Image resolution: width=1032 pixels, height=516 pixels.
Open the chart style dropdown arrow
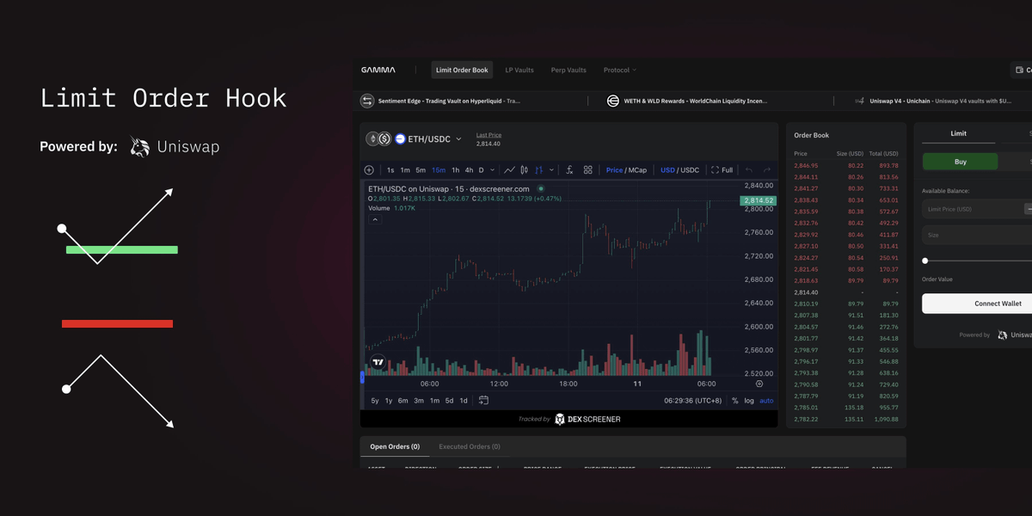pos(552,170)
